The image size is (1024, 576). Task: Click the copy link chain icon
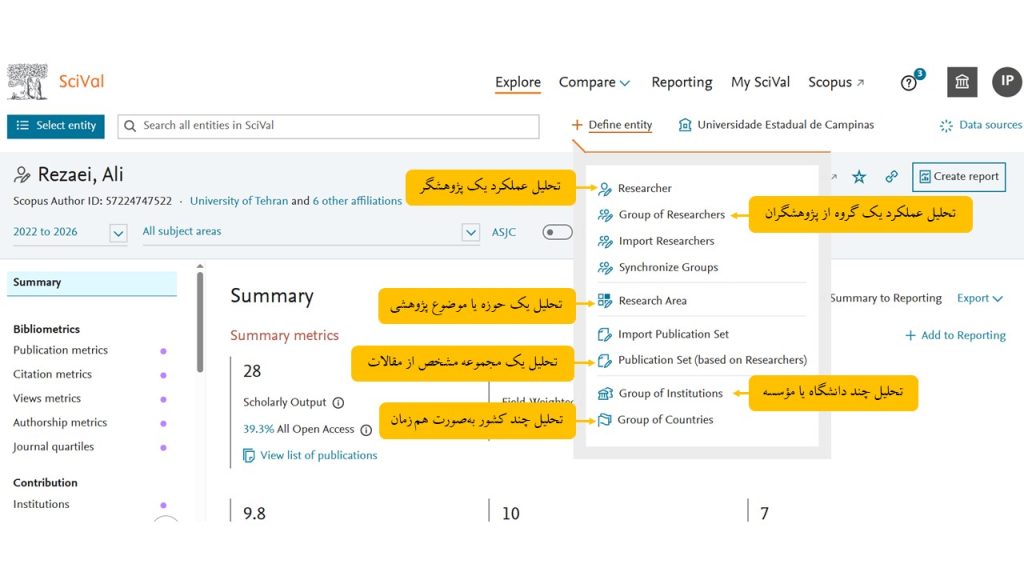pos(891,176)
